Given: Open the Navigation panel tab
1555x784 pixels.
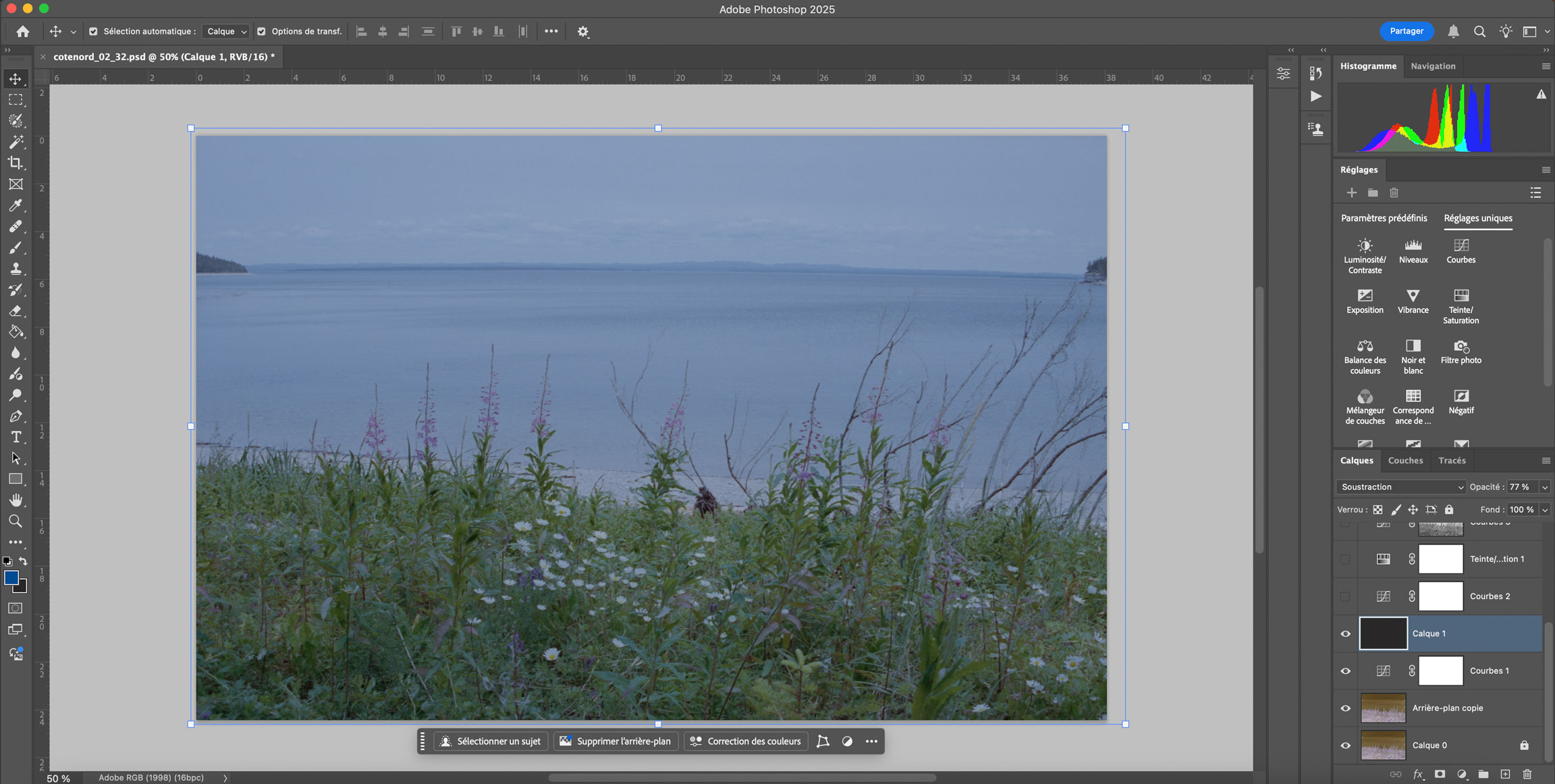Looking at the screenshot, I should [x=1432, y=66].
